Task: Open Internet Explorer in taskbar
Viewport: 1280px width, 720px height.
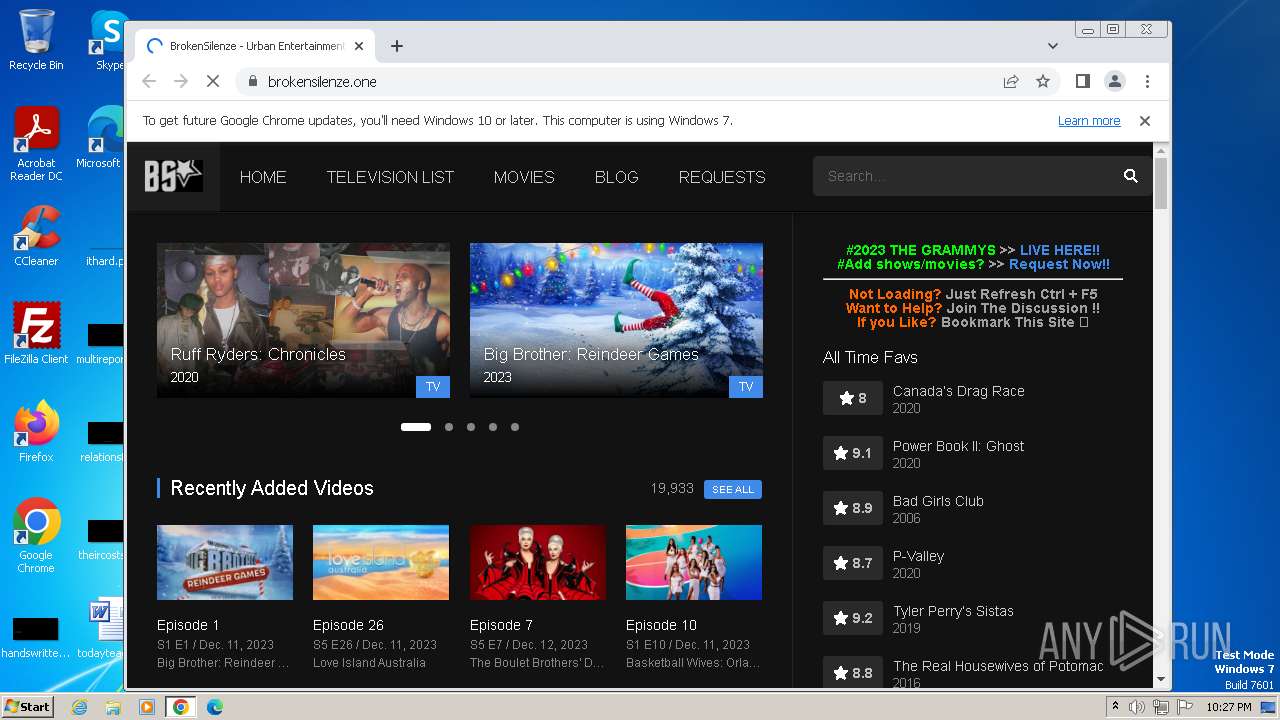Action: [x=80, y=707]
